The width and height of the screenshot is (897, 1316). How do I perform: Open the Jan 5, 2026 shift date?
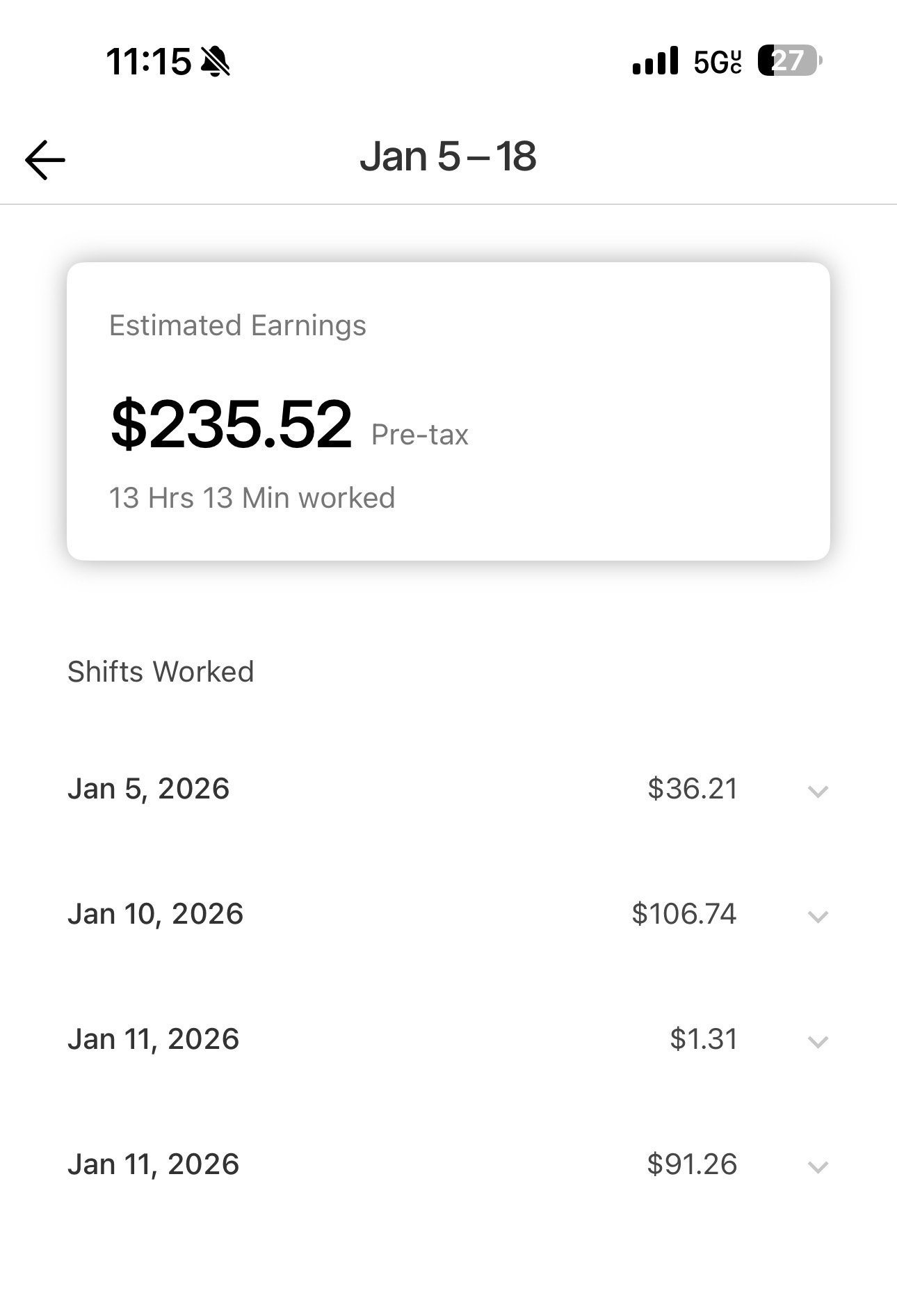[x=148, y=789]
